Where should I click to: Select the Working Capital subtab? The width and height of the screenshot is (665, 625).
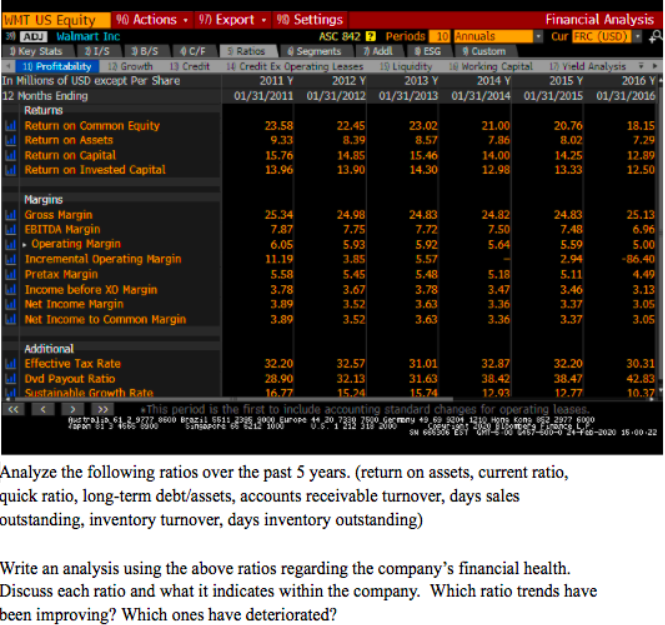pyautogui.click(x=491, y=67)
